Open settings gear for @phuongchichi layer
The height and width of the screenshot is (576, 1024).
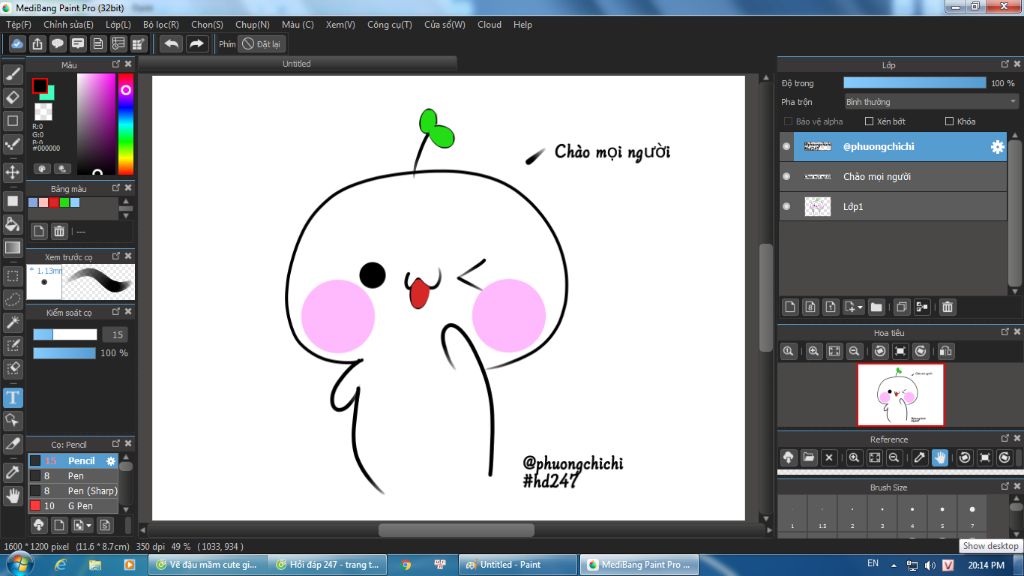997,147
